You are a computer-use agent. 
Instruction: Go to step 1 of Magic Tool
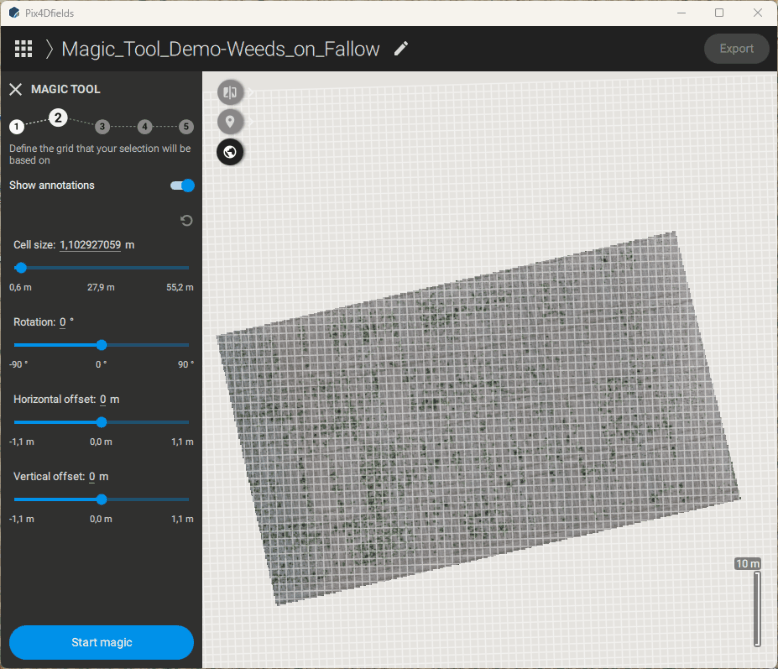pyautogui.click(x=16, y=127)
